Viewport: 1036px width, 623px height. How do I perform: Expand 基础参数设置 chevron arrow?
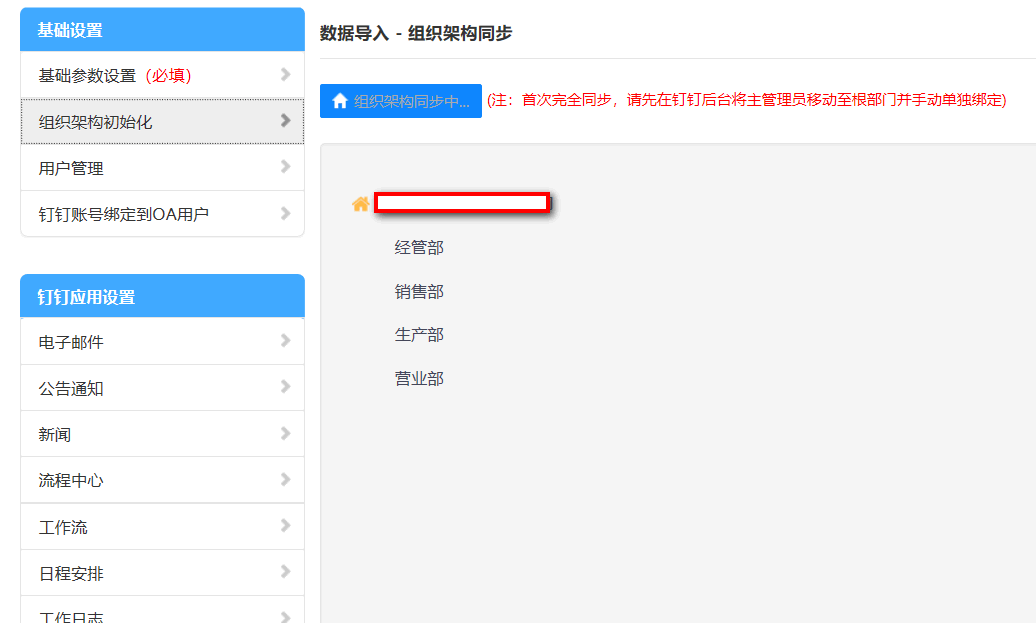285,75
